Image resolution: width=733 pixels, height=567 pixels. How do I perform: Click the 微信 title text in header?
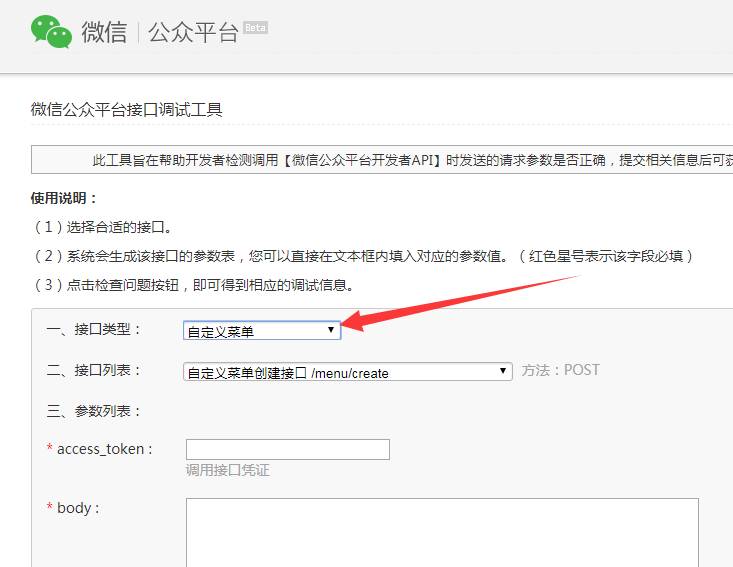104,32
